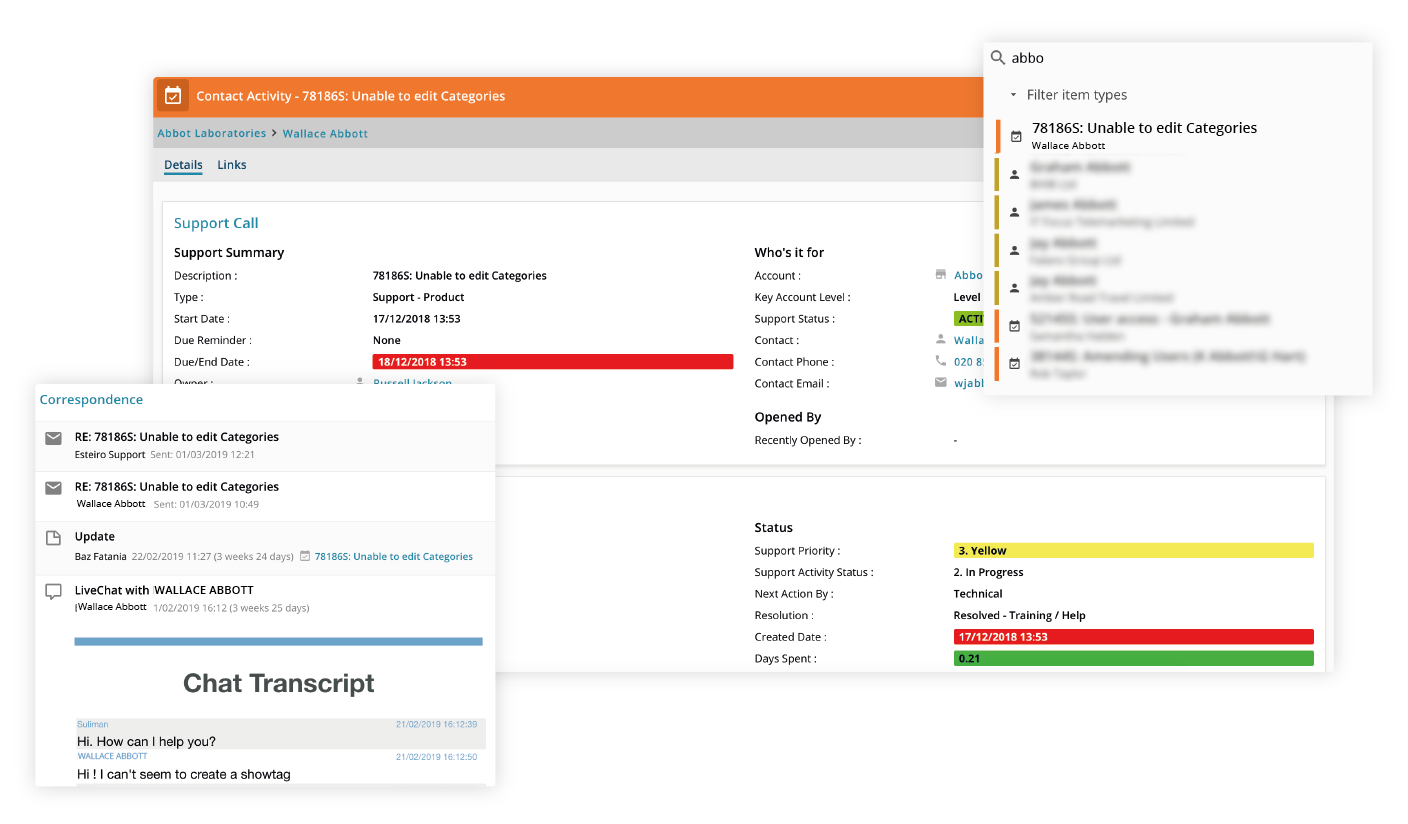Image resolution: width=1408 pixels, height=824 pixels.
Task: Click the Description value '78186S: Unable to edit Categories'
Action: point(459,275)
